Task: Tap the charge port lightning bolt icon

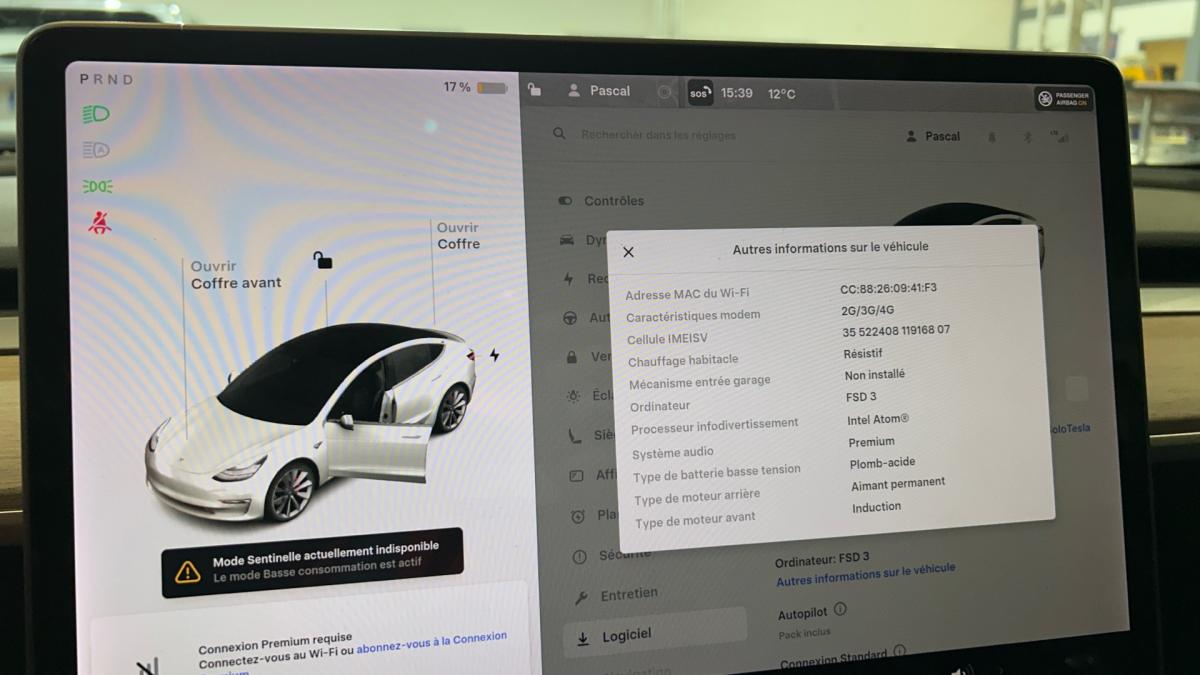Action: [494, 355]
